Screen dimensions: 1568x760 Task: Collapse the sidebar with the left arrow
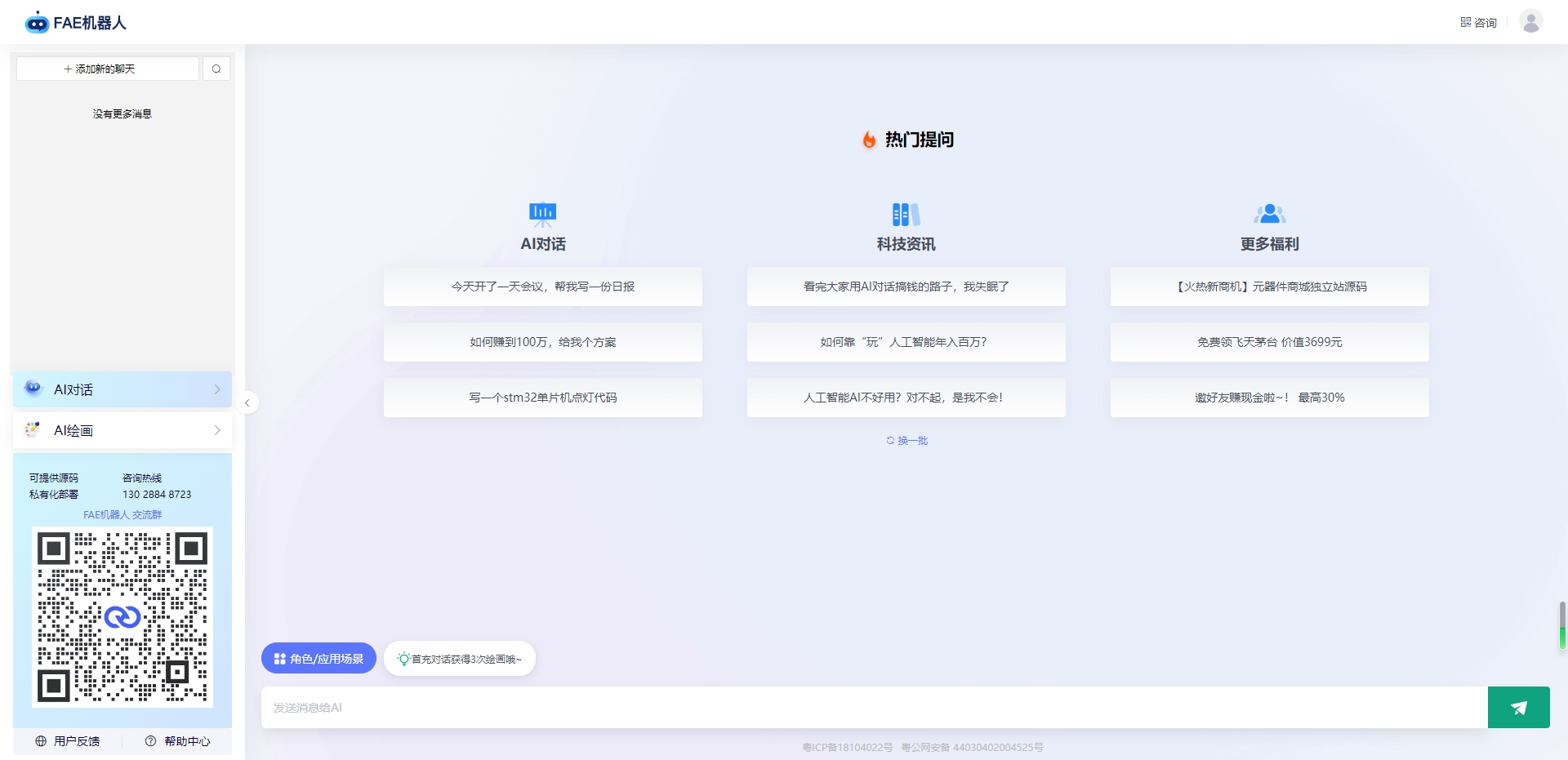(247, 402)
